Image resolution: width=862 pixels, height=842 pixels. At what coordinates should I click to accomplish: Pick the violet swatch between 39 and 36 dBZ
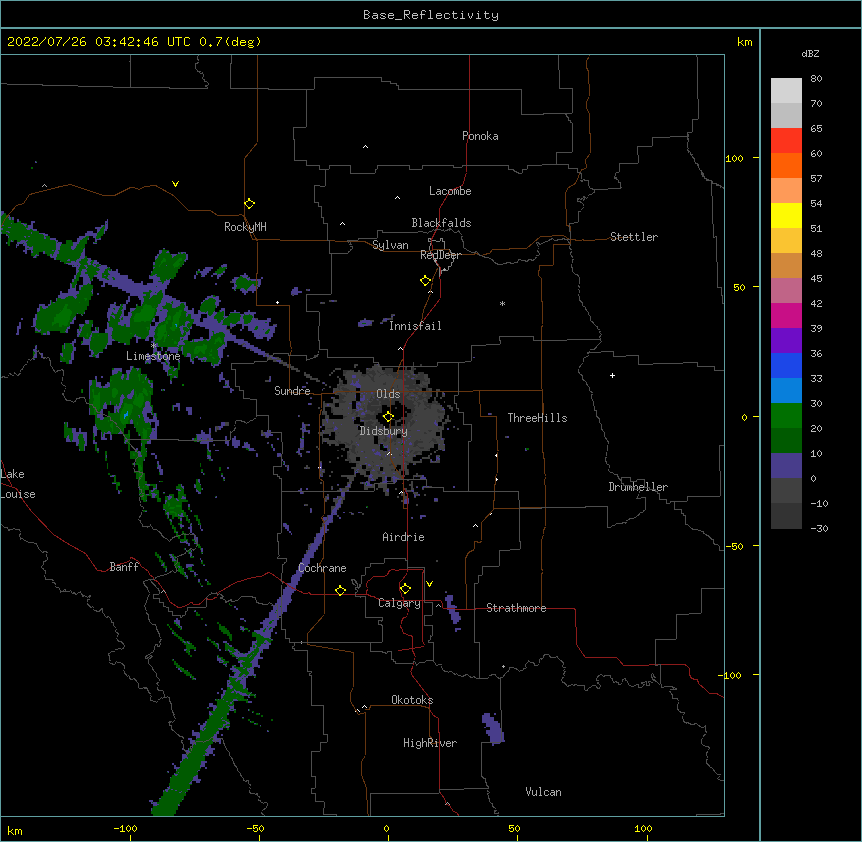[x=786, y=341]
